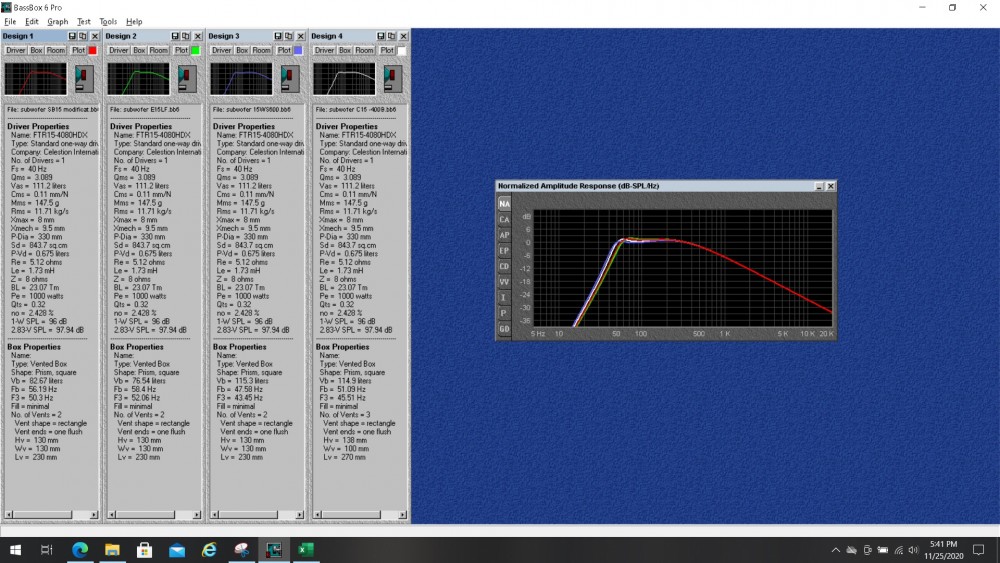1000x563 pixels.
Task: Switch to the VV graph tab
Action: click(x=504, y=282)
